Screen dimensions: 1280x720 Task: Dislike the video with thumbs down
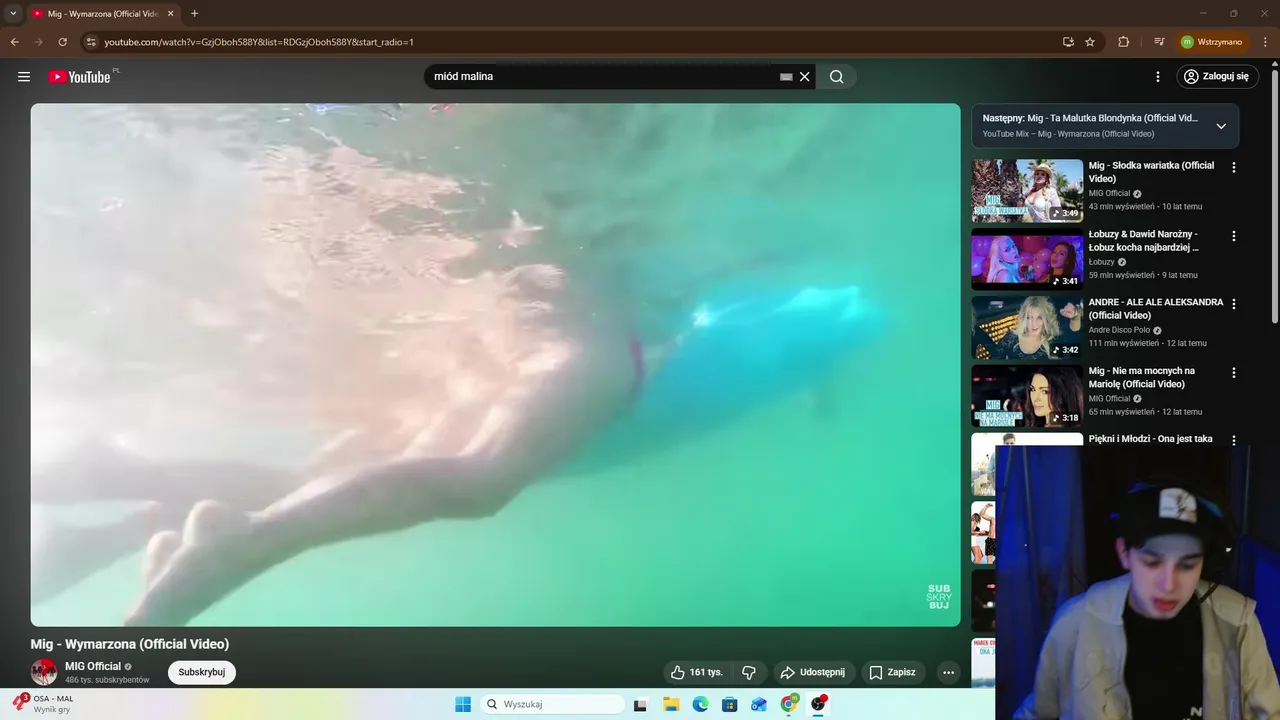[x=748, y=672]
